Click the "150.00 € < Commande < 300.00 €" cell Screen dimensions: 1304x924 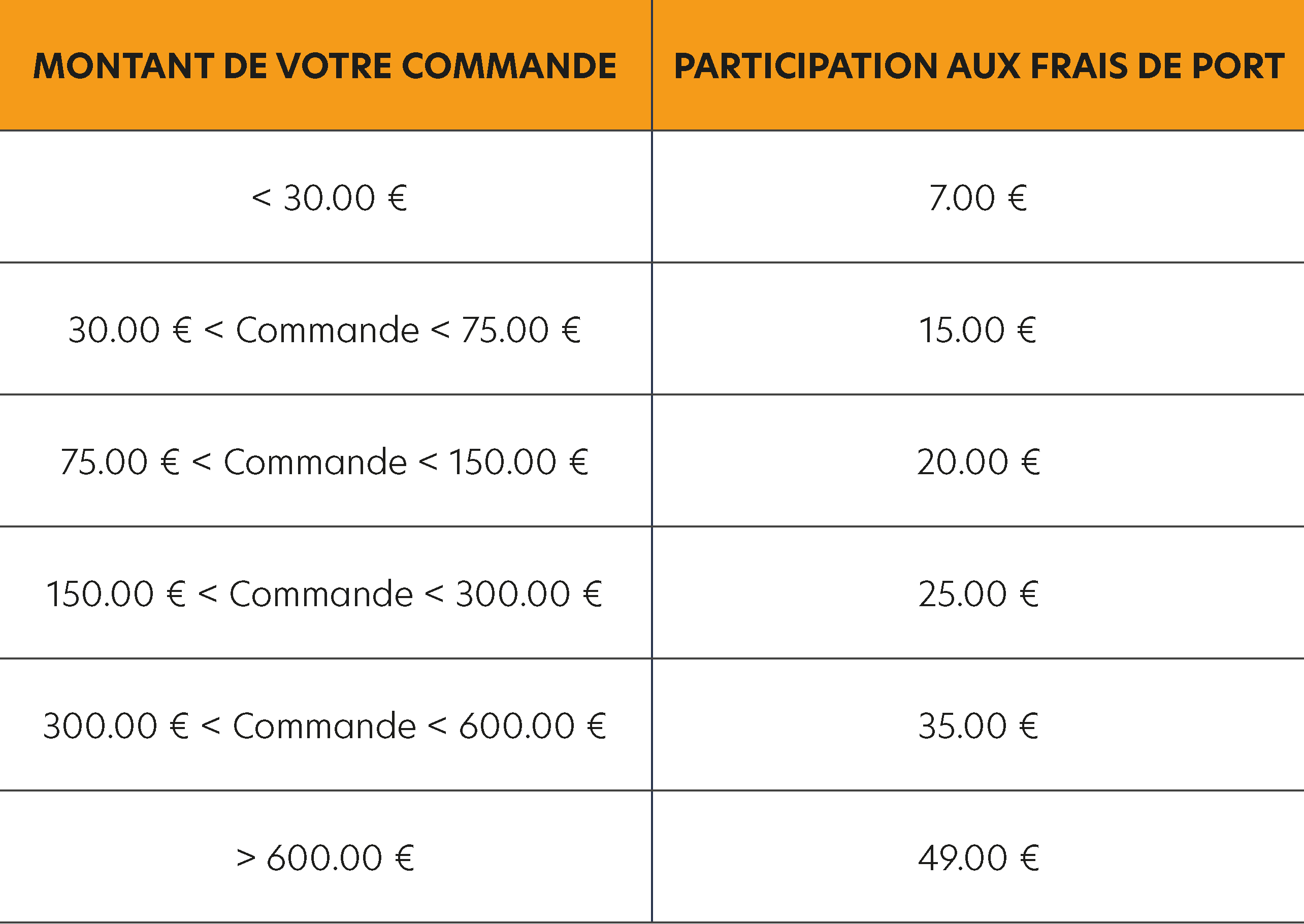click(325, 594)
